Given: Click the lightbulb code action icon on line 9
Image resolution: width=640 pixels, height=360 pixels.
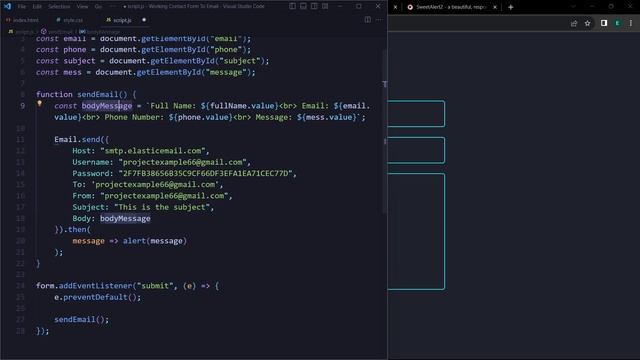Looking at the screenshot, I should click(x=40, y=104).
